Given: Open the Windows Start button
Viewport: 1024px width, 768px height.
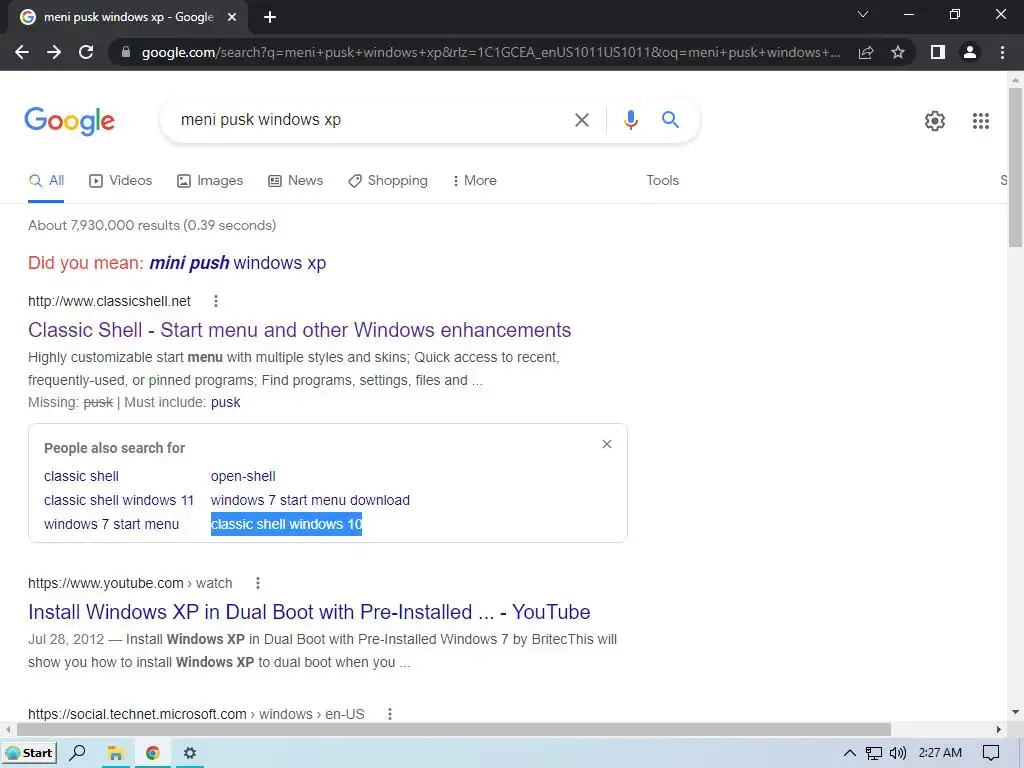Looking at the screenshot, I should [29, 753].
